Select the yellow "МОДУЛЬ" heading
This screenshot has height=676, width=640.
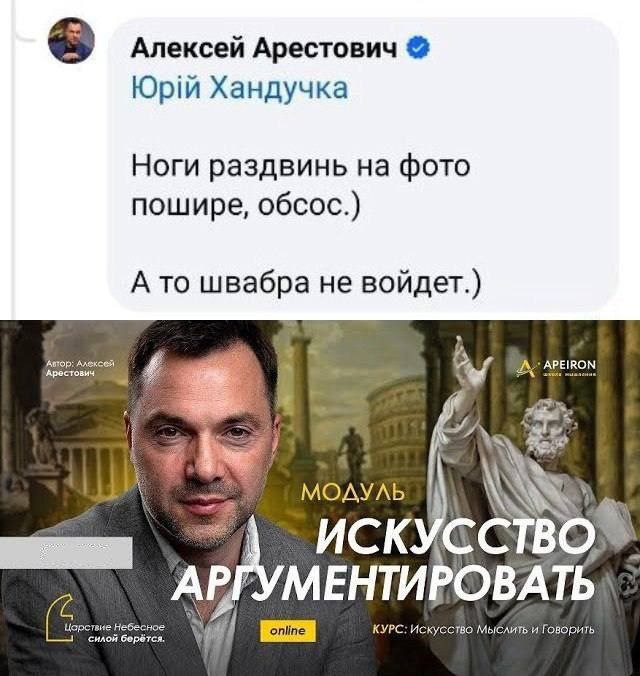point(352,492)
